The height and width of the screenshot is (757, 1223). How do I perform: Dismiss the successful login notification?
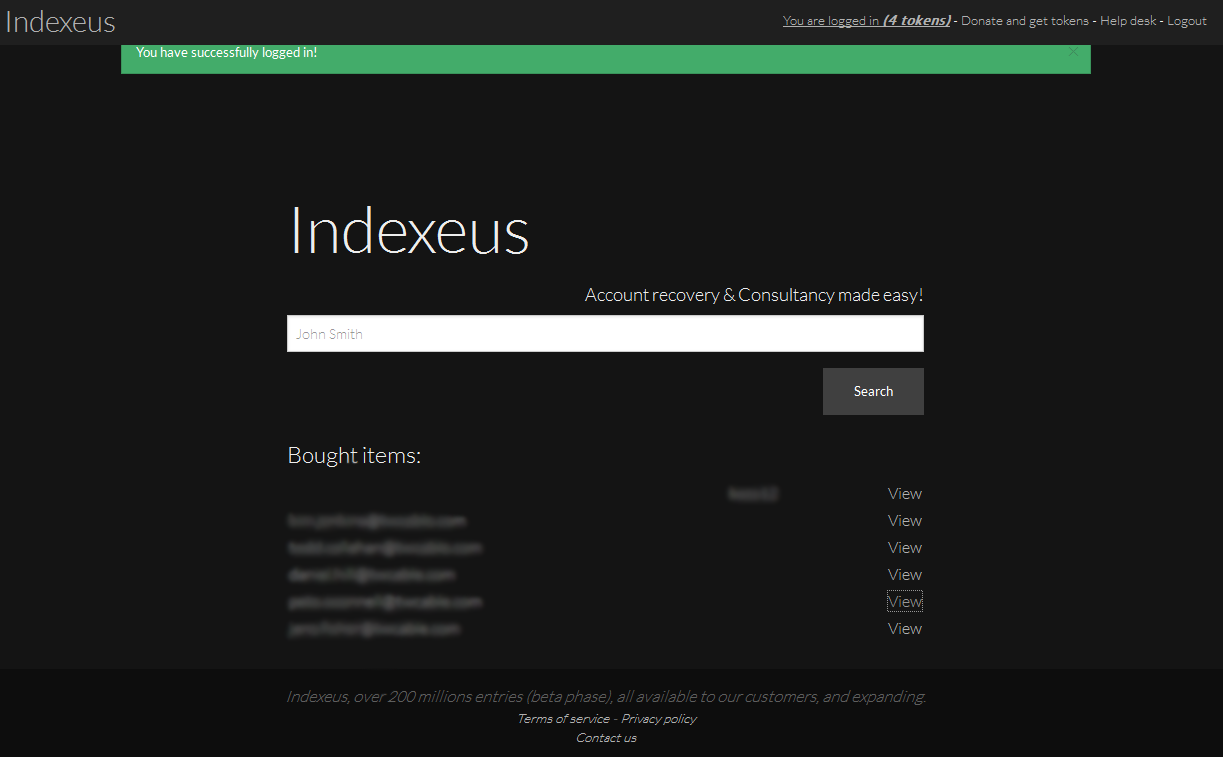pos(1073,52)
